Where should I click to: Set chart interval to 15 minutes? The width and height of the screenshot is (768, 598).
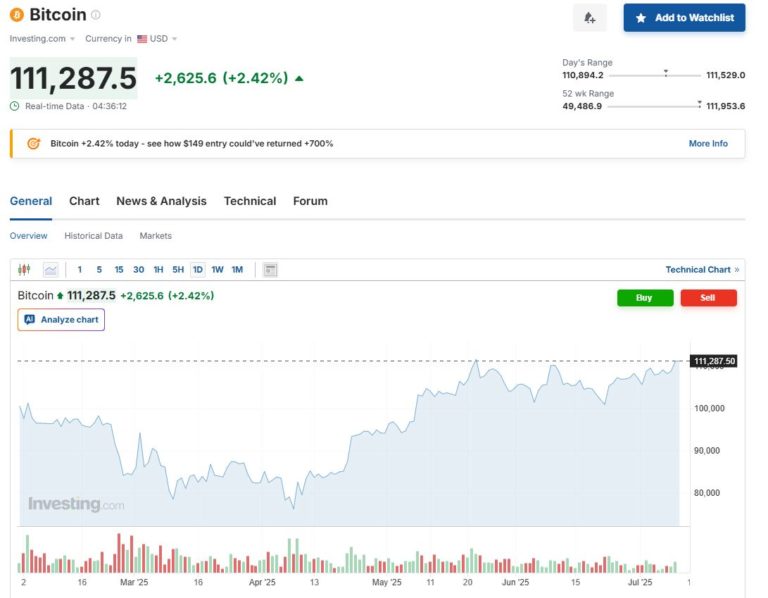click(118, 270)
